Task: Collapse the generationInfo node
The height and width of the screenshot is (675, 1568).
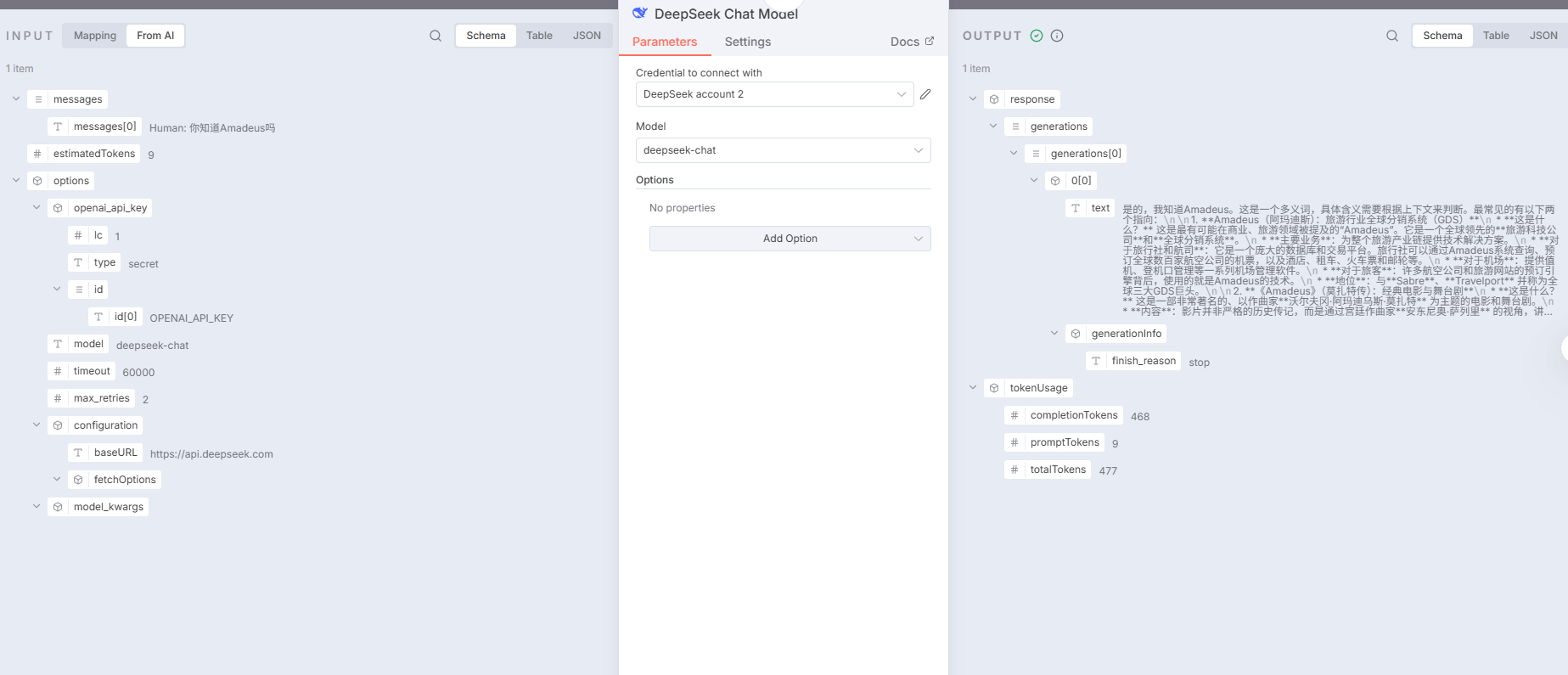Action: pos(1054,334)
